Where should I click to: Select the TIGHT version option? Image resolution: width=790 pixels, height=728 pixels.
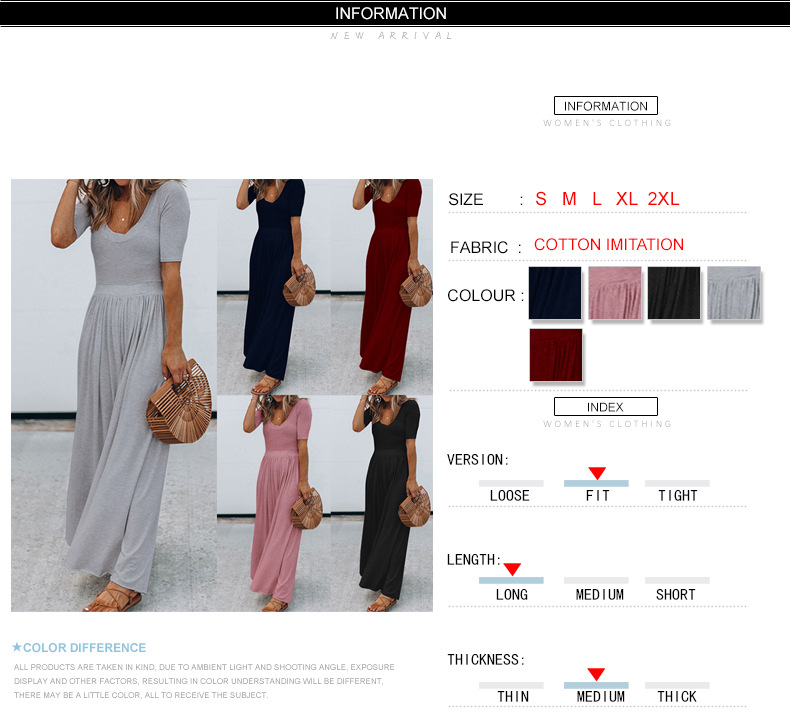[x=678, y=496]
